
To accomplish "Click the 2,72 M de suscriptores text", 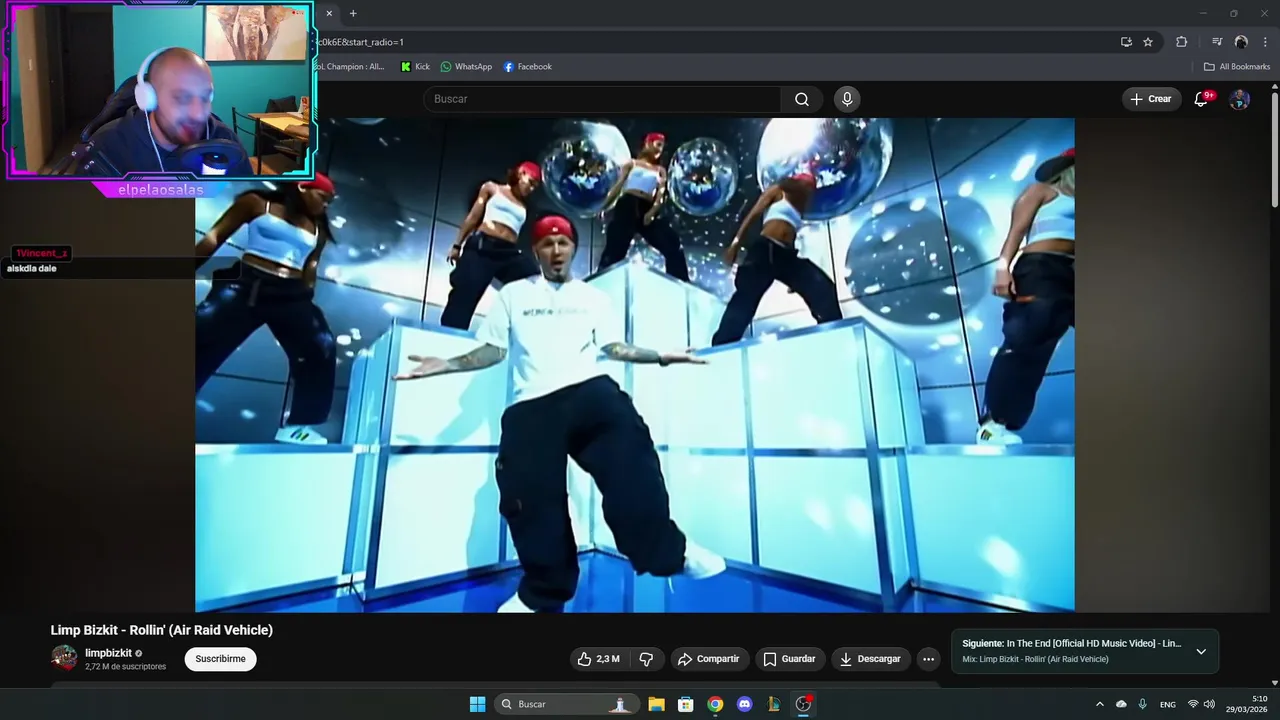I will [x=126, y=666].
